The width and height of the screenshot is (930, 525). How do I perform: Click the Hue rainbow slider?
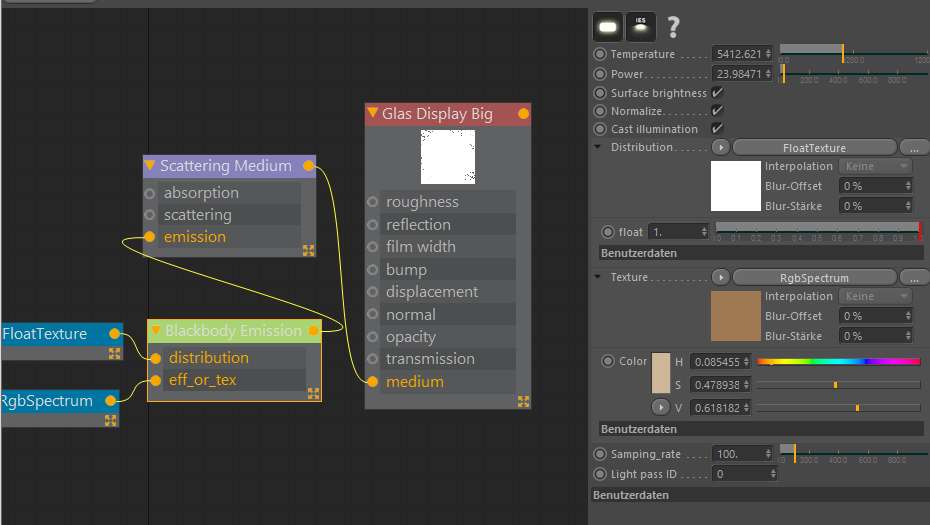point(838,361)
